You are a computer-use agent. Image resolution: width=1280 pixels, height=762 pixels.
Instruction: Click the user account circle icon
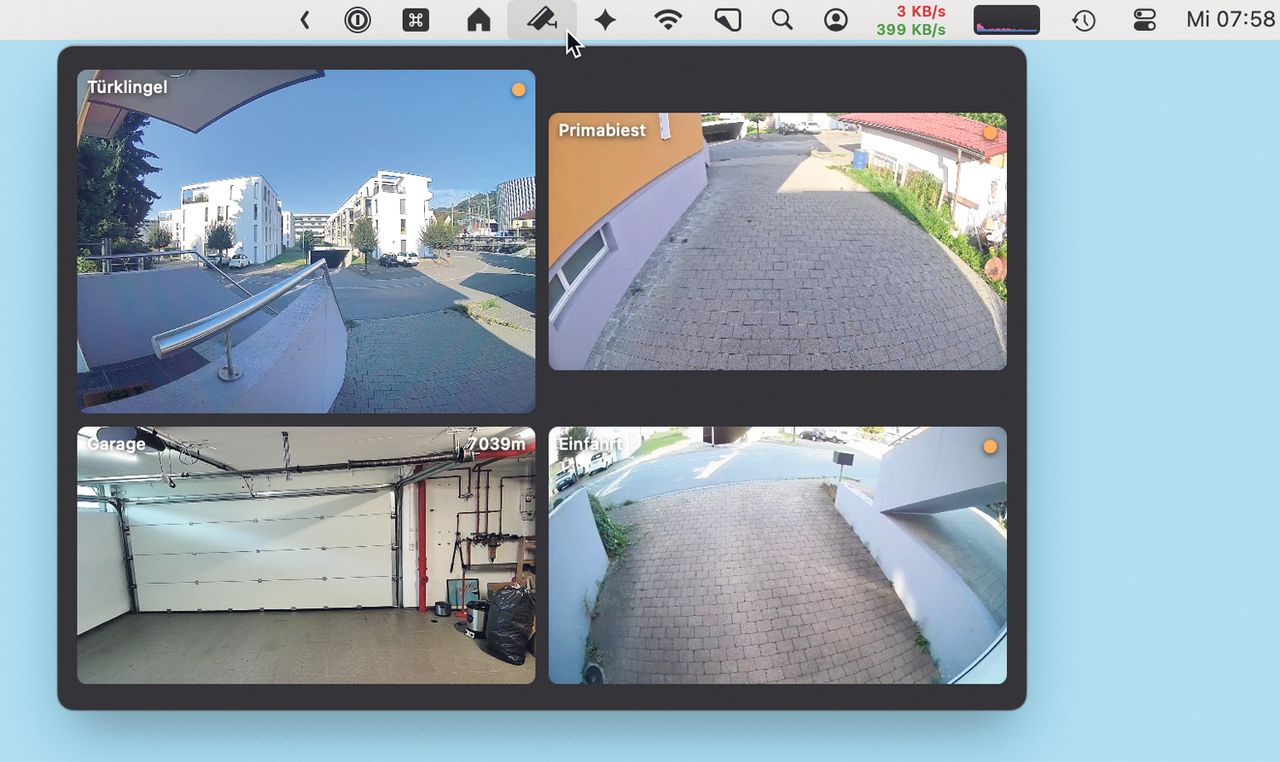(836, 20)
